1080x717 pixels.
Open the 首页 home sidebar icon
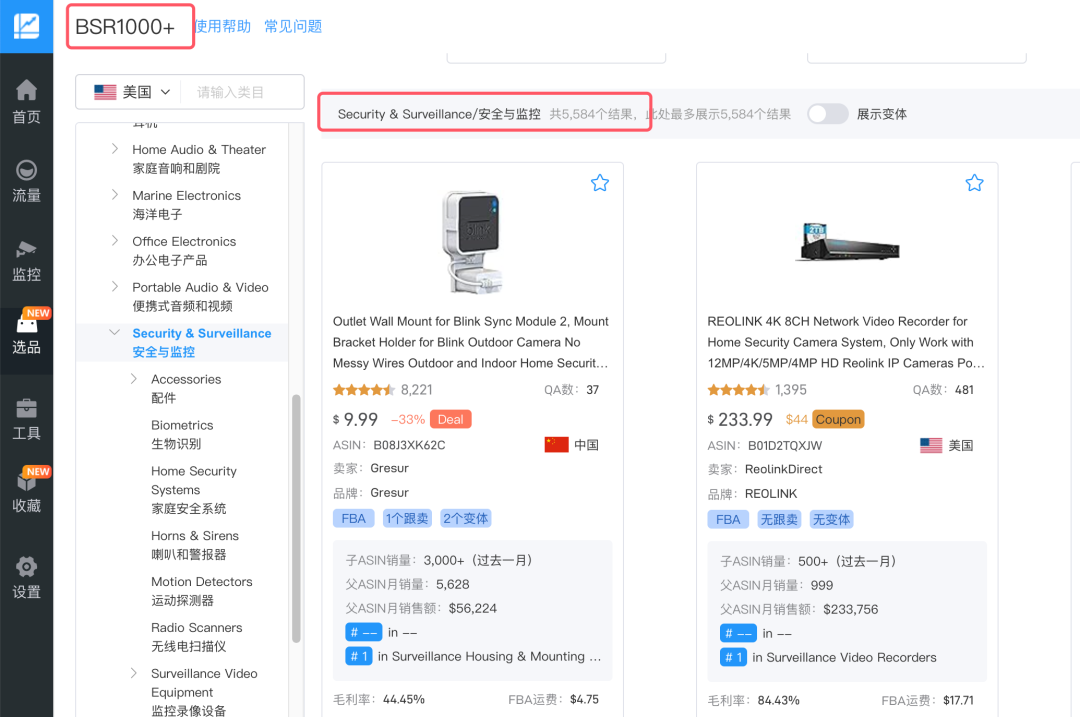click(x=26, y=100)
